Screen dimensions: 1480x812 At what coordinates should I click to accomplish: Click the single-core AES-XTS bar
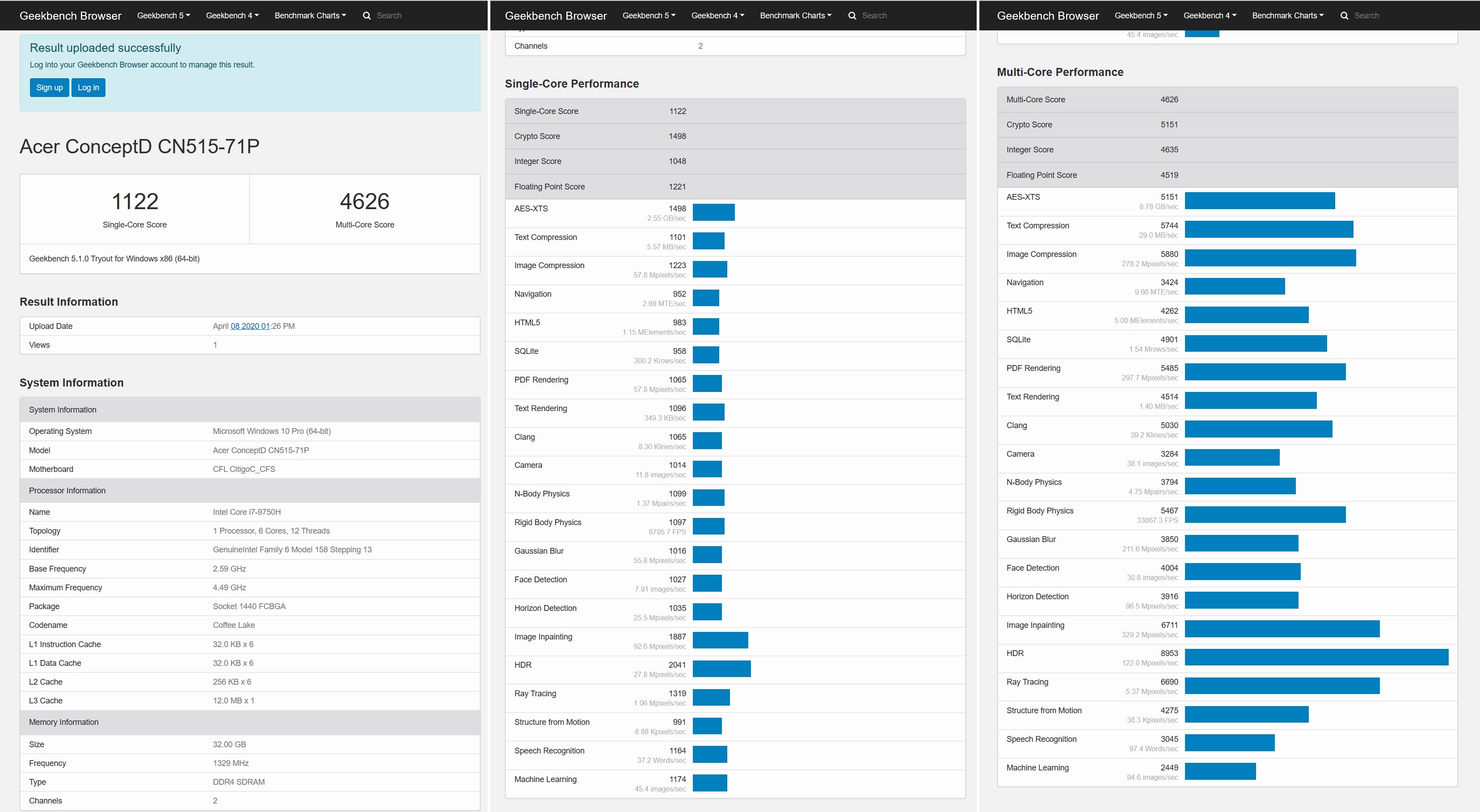tap(713, 212)
